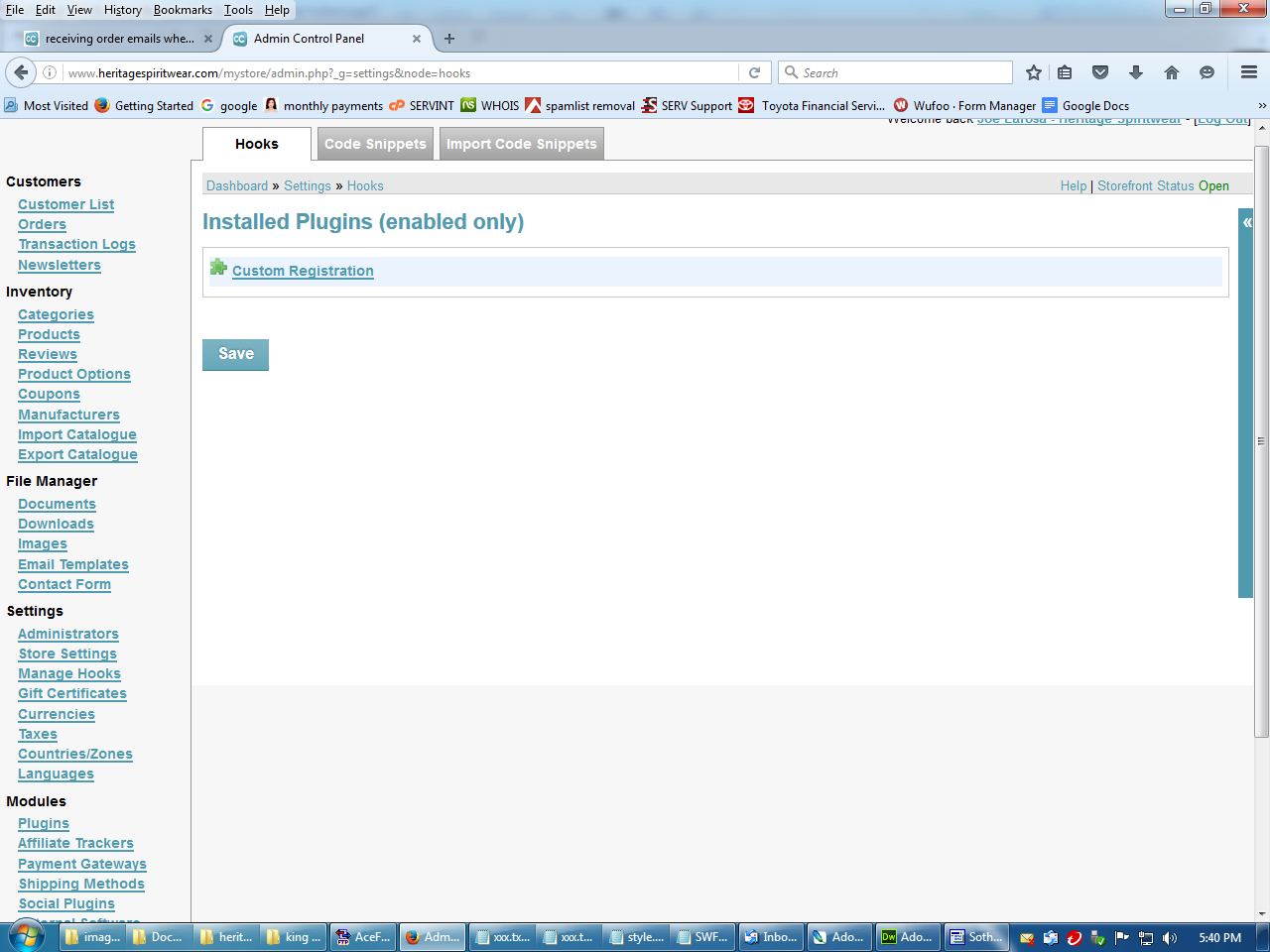Open Coupons in the sidebar
Viewport: 1270px width, 952px height.
[x=49, y=394]
